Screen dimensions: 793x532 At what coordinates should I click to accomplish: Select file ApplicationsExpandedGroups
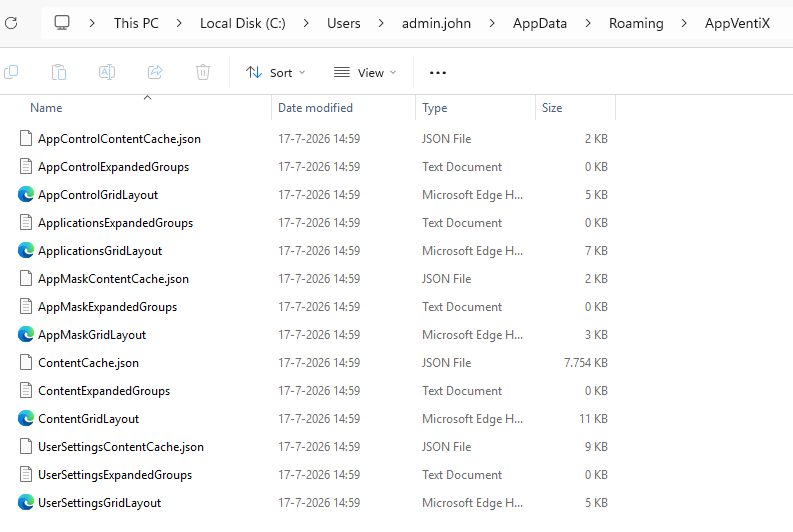pyautogui.click(x=115, y=223)
